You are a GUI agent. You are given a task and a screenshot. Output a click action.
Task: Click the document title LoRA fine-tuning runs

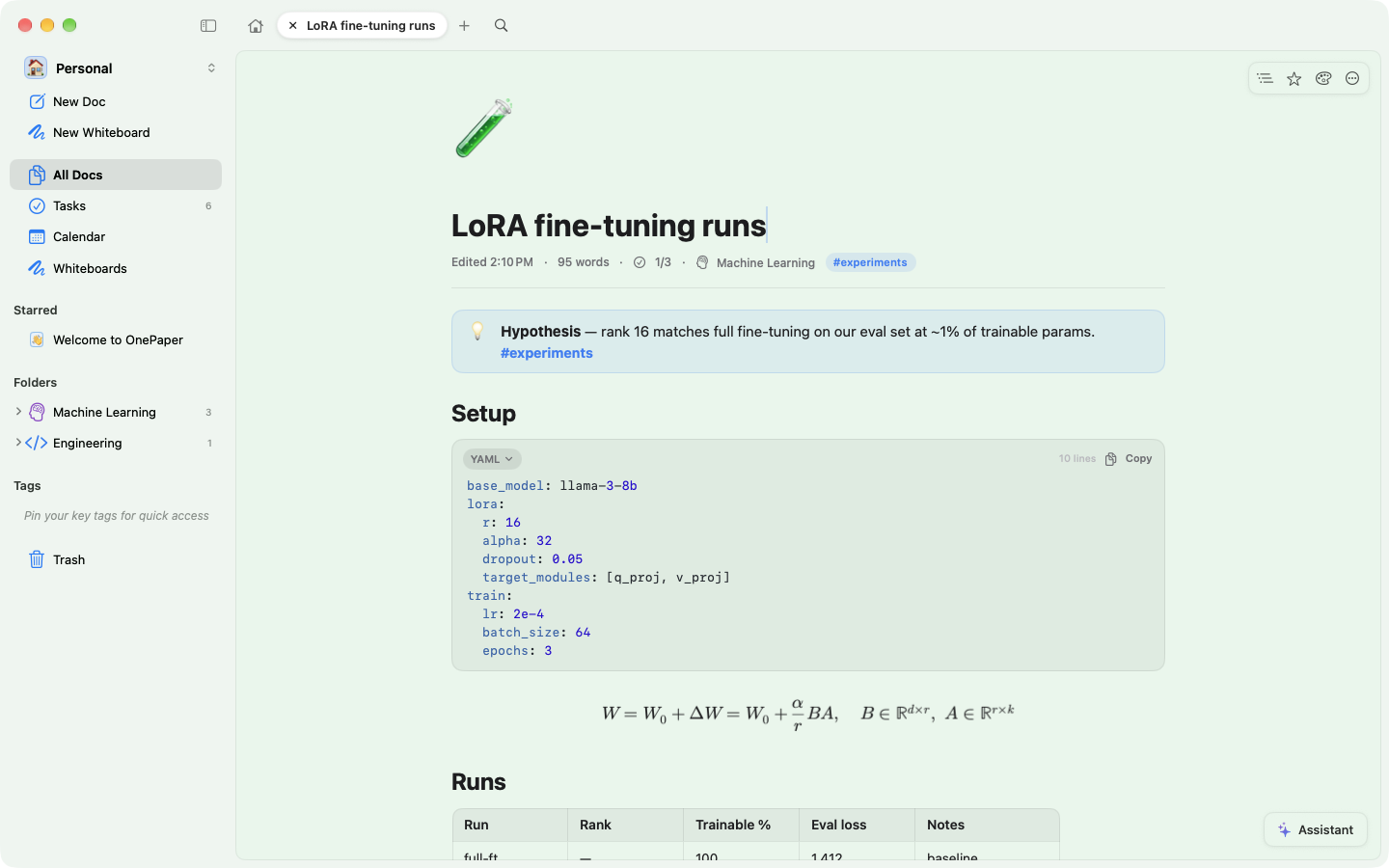point(609,226)
